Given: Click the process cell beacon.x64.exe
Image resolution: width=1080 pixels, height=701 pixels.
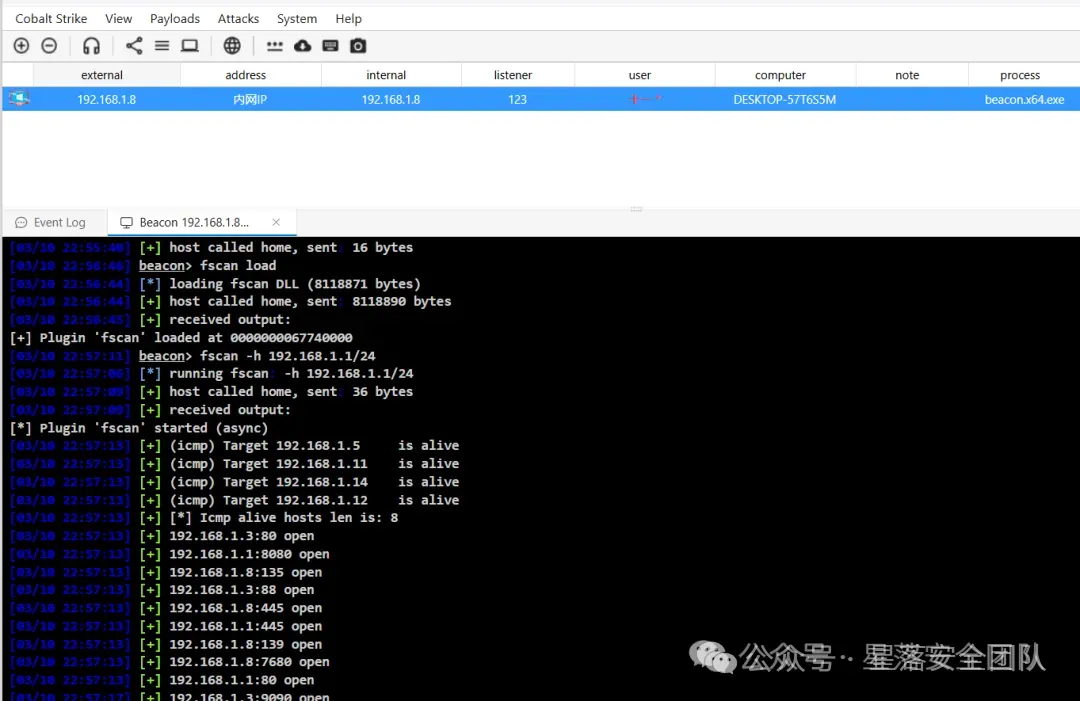Looking at the screenshot, I should (1024, 99).
